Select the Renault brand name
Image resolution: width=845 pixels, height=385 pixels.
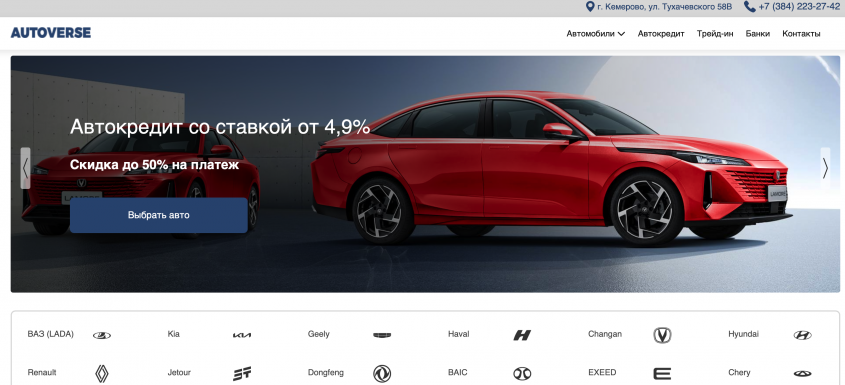click(41, 373)
